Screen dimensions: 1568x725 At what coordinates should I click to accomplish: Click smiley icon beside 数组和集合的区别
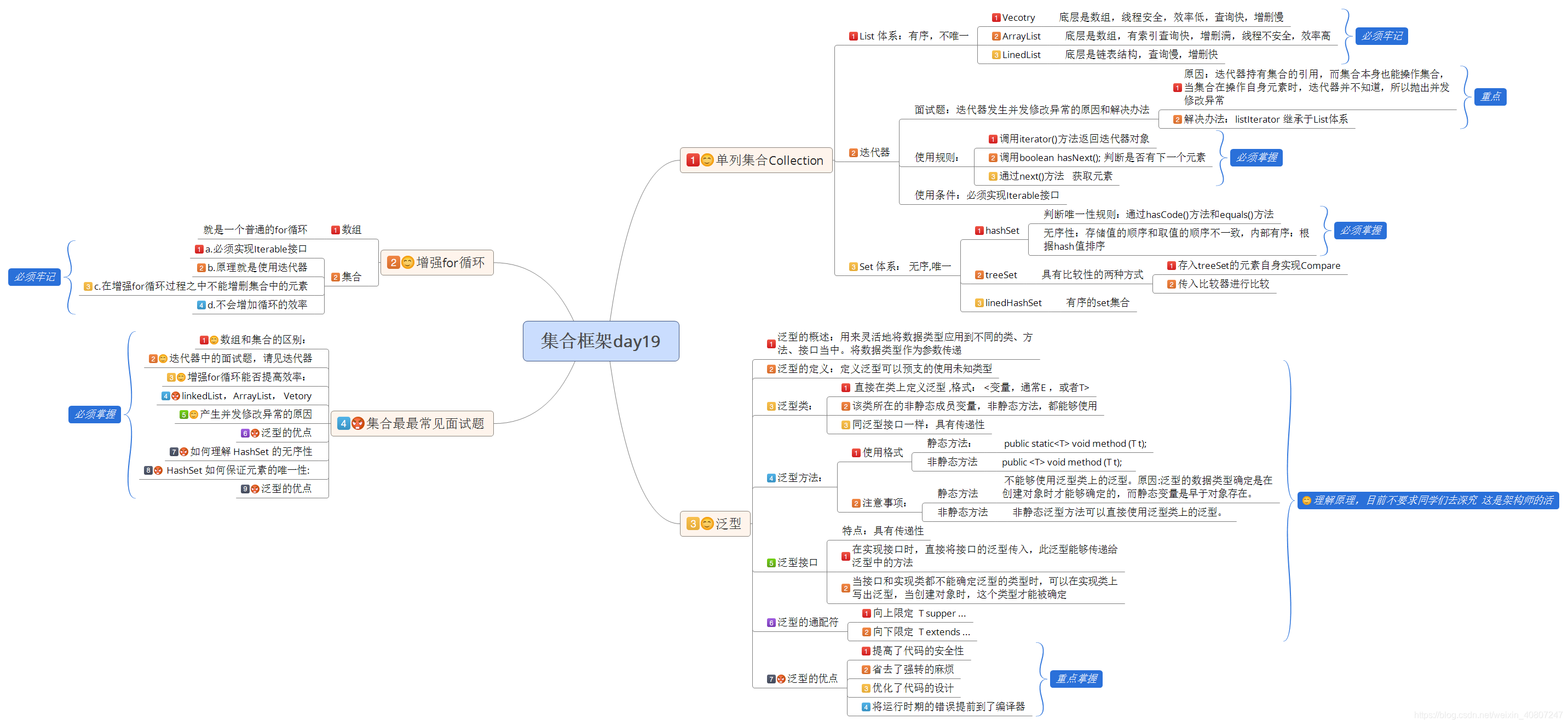pyautogui.click(x=214, y=340)
